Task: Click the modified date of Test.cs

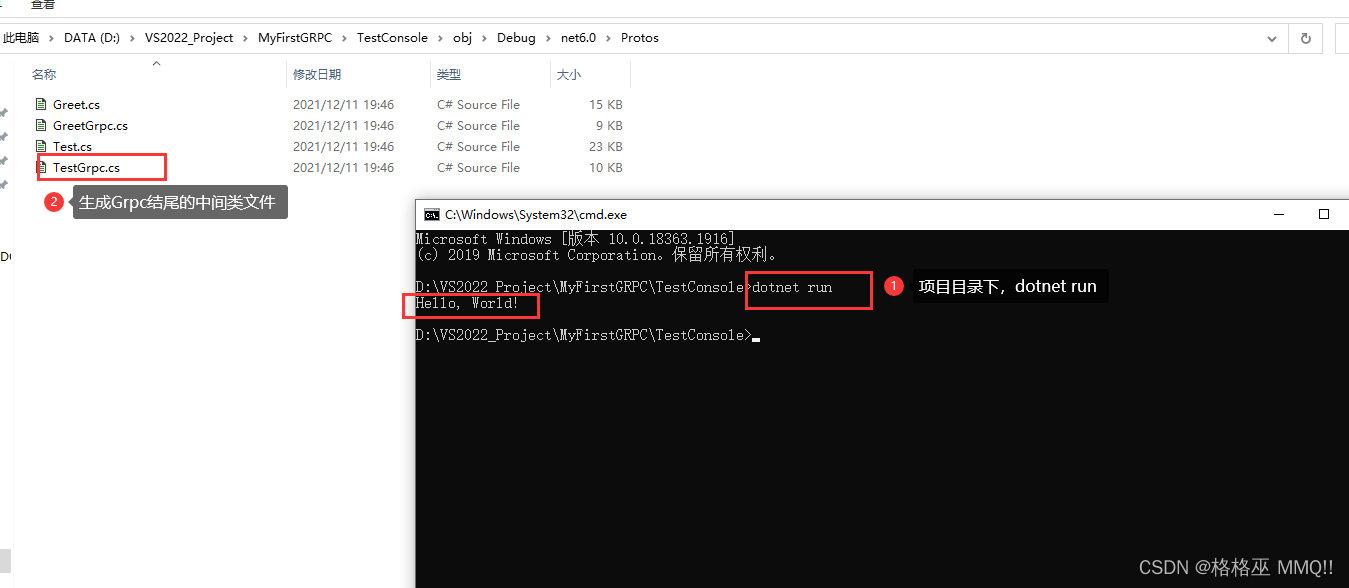Action: pyautogui.click(x=343, y=146)
